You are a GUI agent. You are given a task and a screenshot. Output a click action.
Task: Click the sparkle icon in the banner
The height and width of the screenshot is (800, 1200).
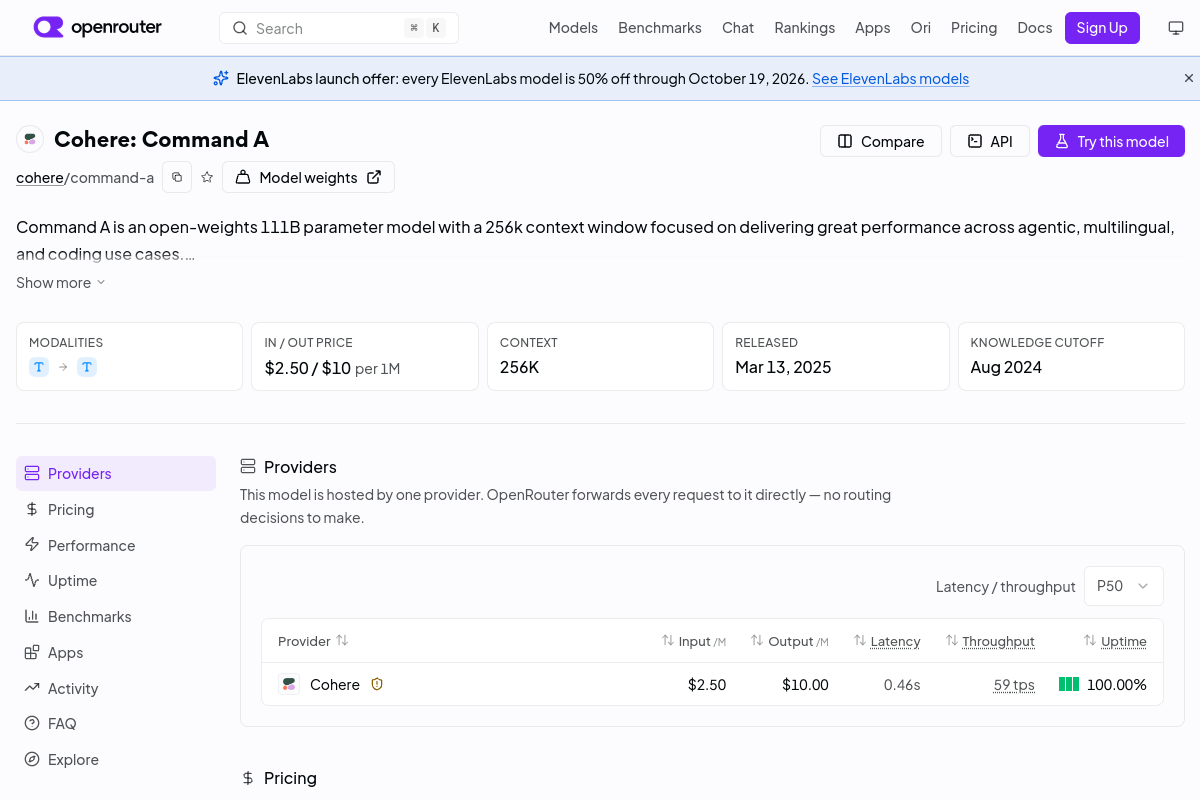pyautogui.click(x=221, y=78)
